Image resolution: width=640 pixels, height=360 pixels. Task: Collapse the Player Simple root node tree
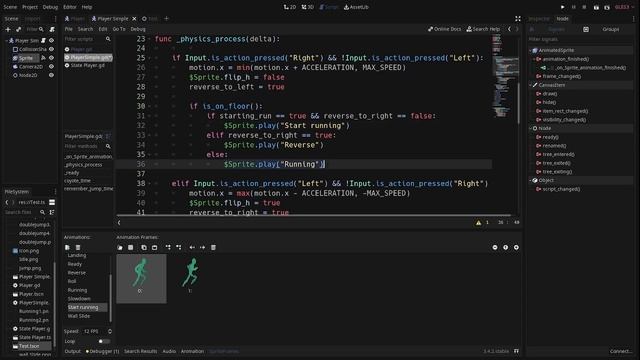(x=6, y=41)
